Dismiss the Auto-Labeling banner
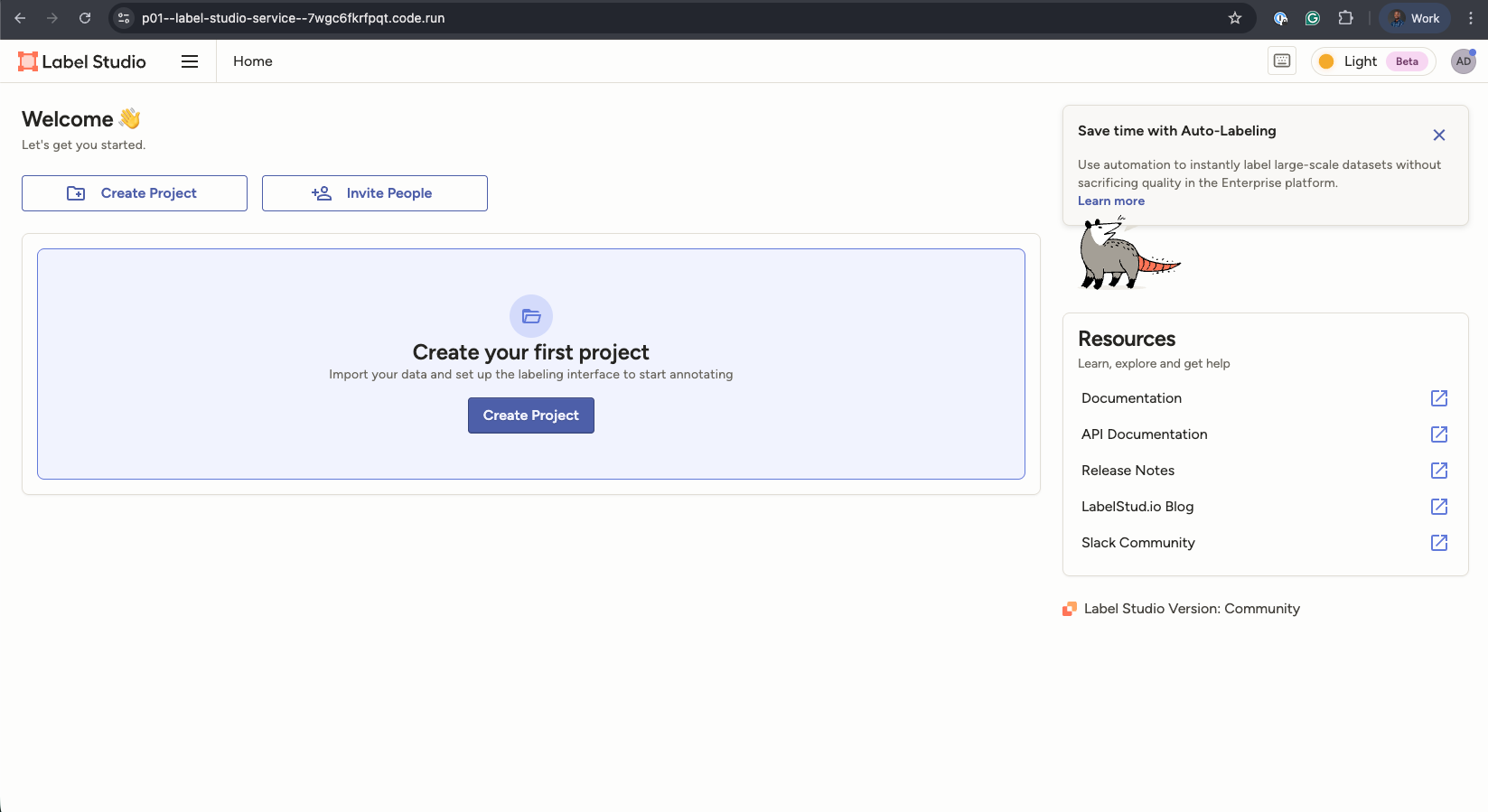1488x812 pixels. point(1439,135)
